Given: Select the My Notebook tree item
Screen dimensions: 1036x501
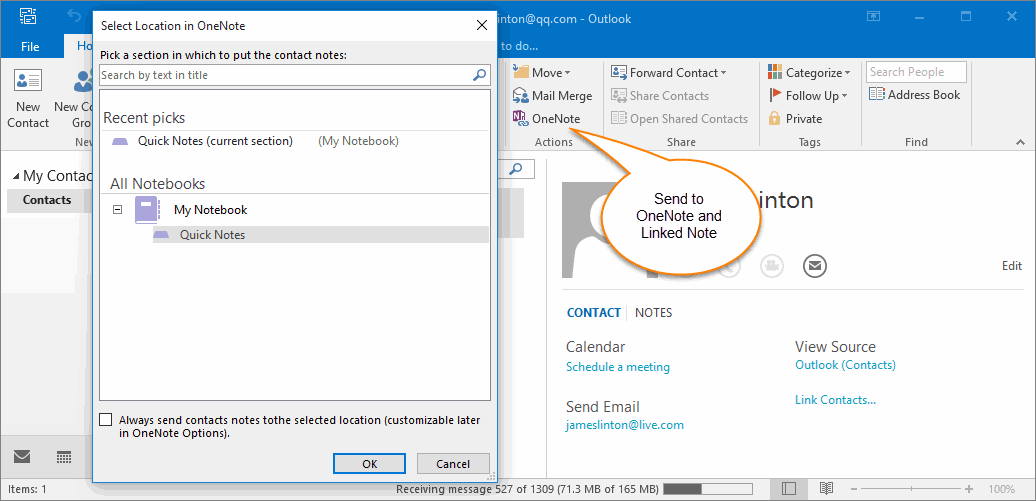Looking at the screenshot, I should click(x=210, y=210).
